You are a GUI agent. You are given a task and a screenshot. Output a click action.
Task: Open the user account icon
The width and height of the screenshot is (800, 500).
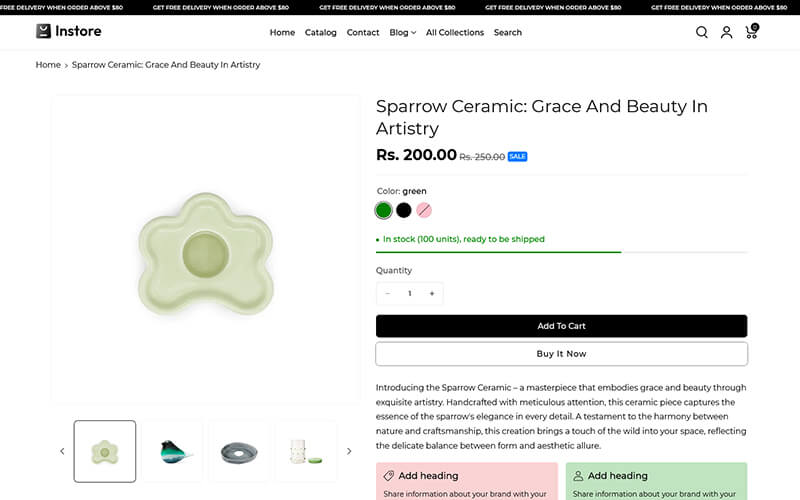pyautogui.click(x=727, y=32)
